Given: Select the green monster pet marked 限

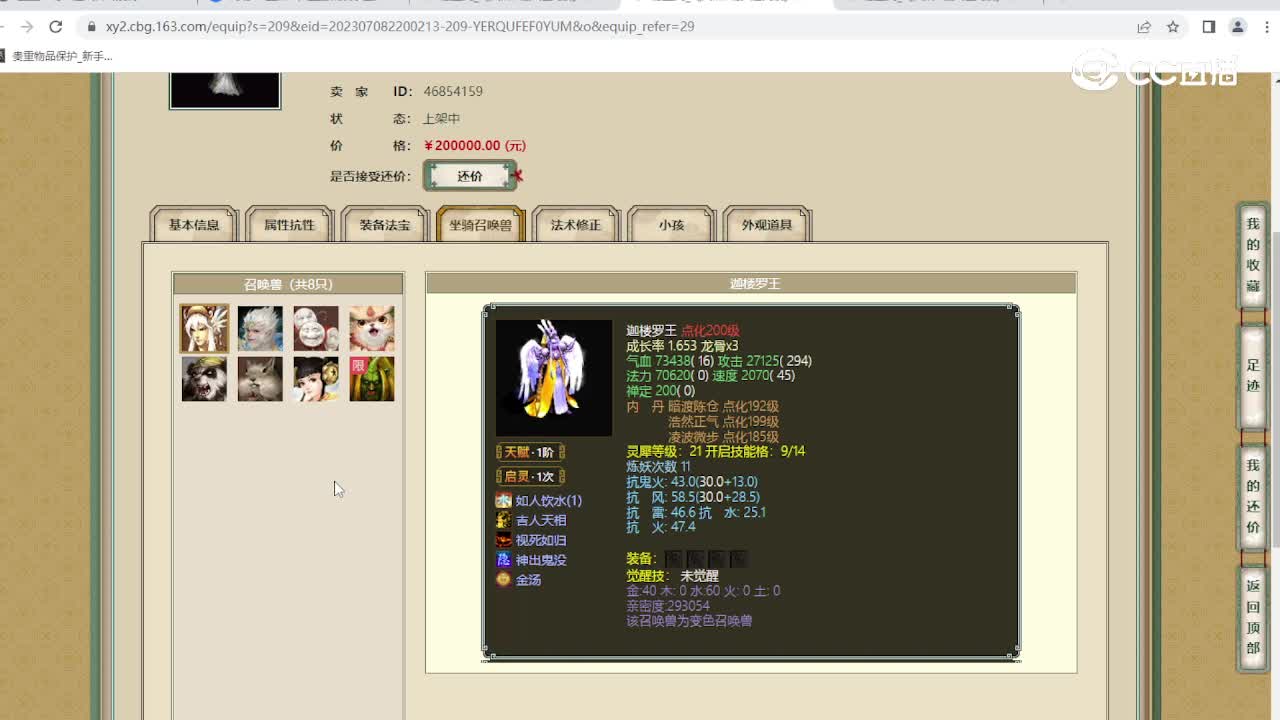Looking at the screenshot, I should [x=372, y=379].
